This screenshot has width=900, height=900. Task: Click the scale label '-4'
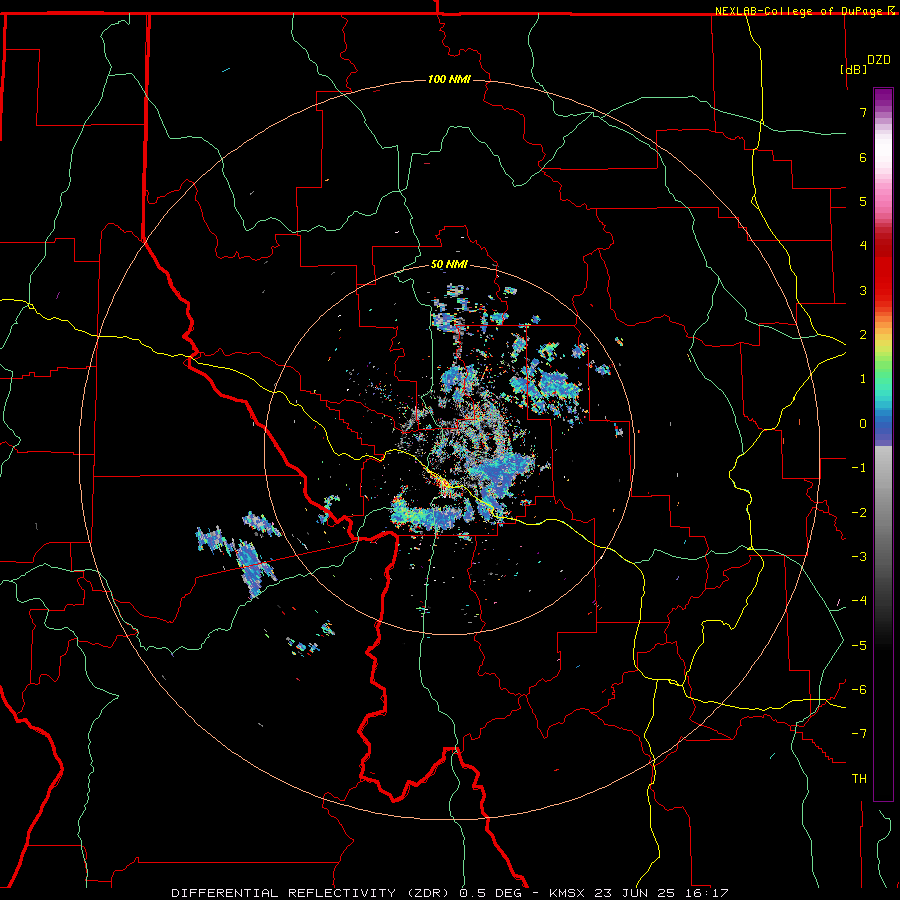(x=859, y=600)
